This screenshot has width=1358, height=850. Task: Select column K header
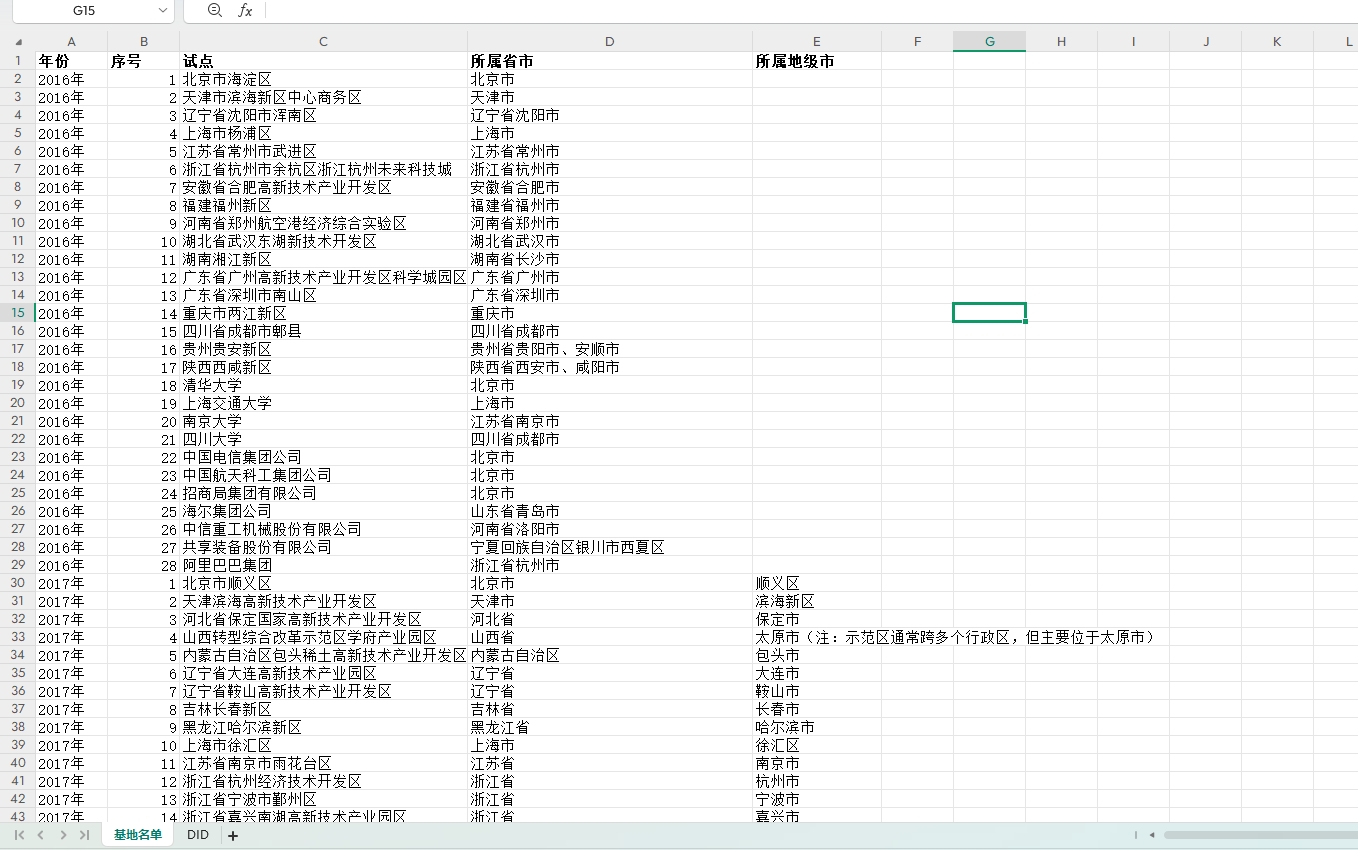pos(1277,41)
